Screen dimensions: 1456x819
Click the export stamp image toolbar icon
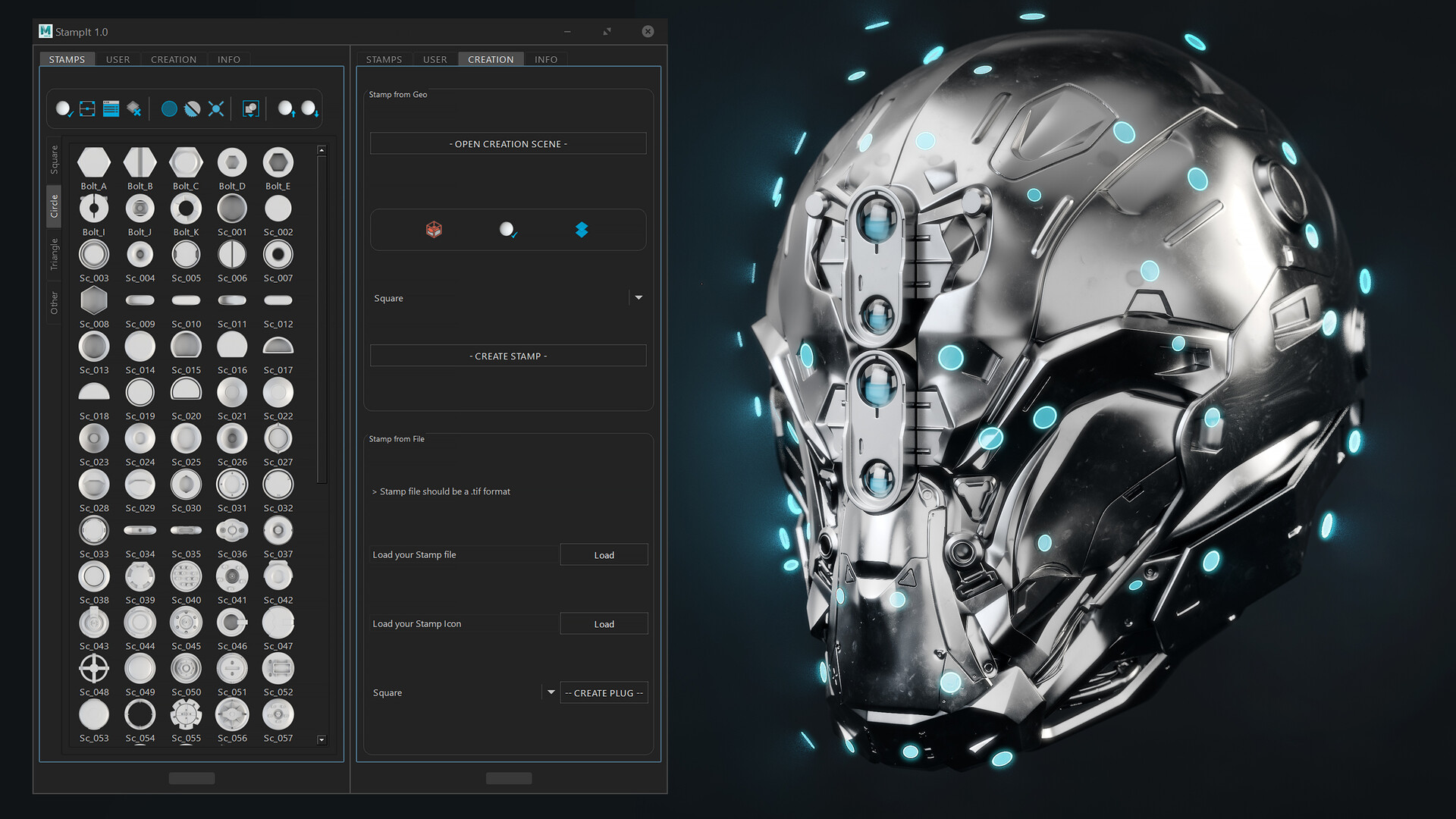pyautogui.click(x=250, y=108)
